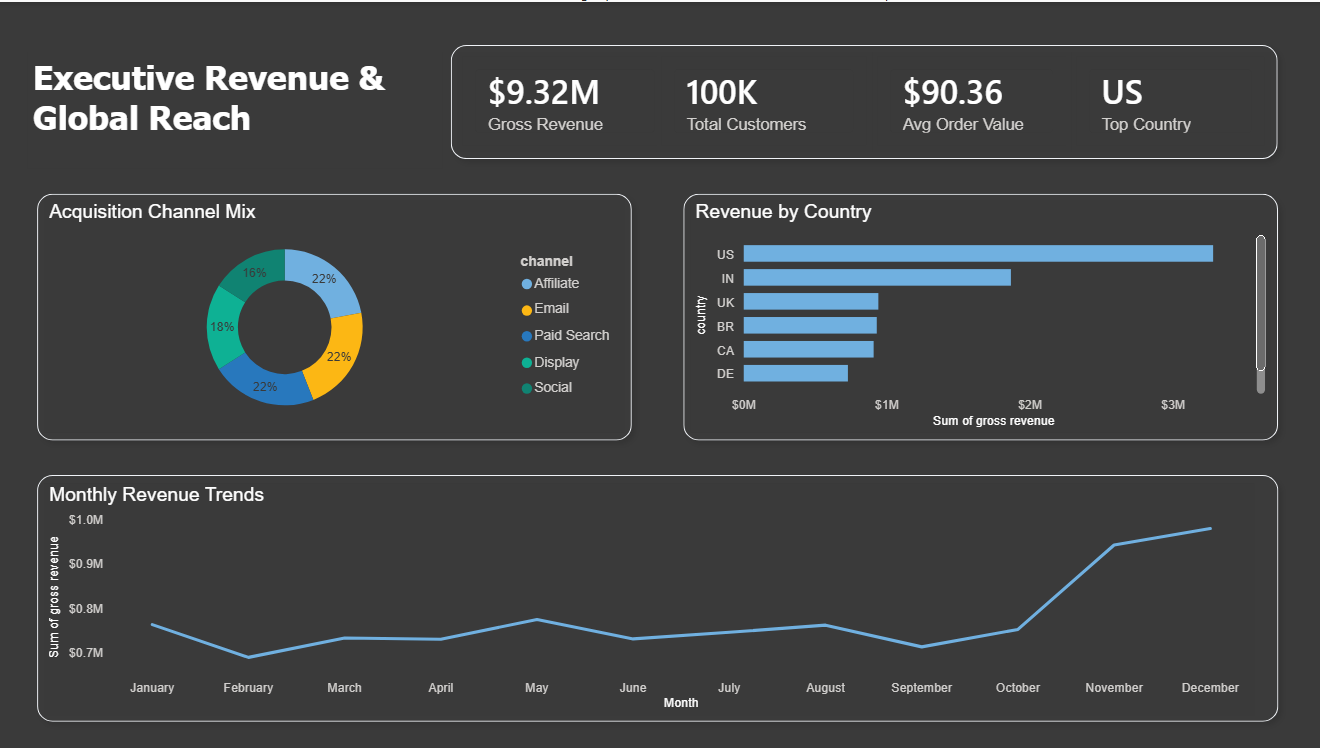
Task: Toggle the Social legend item
Action: pyautogui.click(x=553, y=386)
